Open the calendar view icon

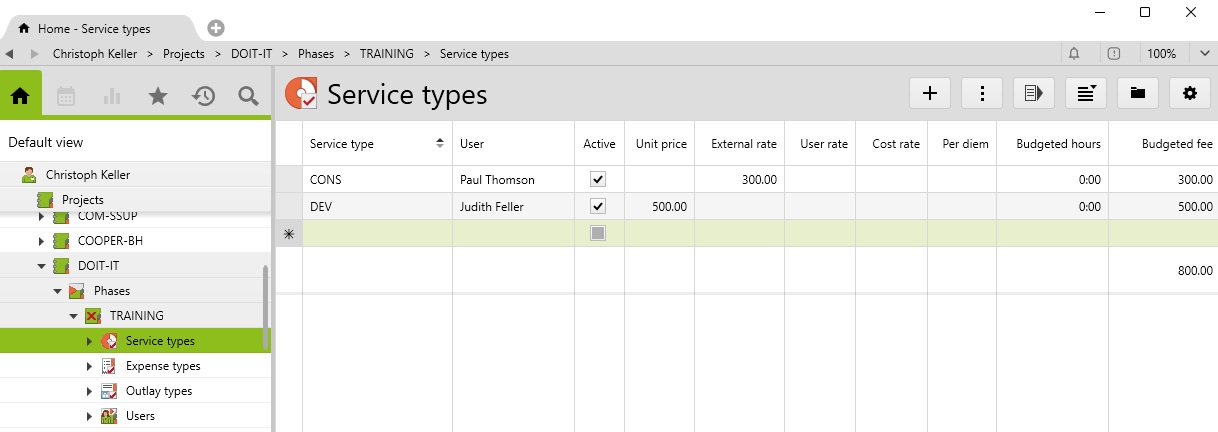(66, 96)
